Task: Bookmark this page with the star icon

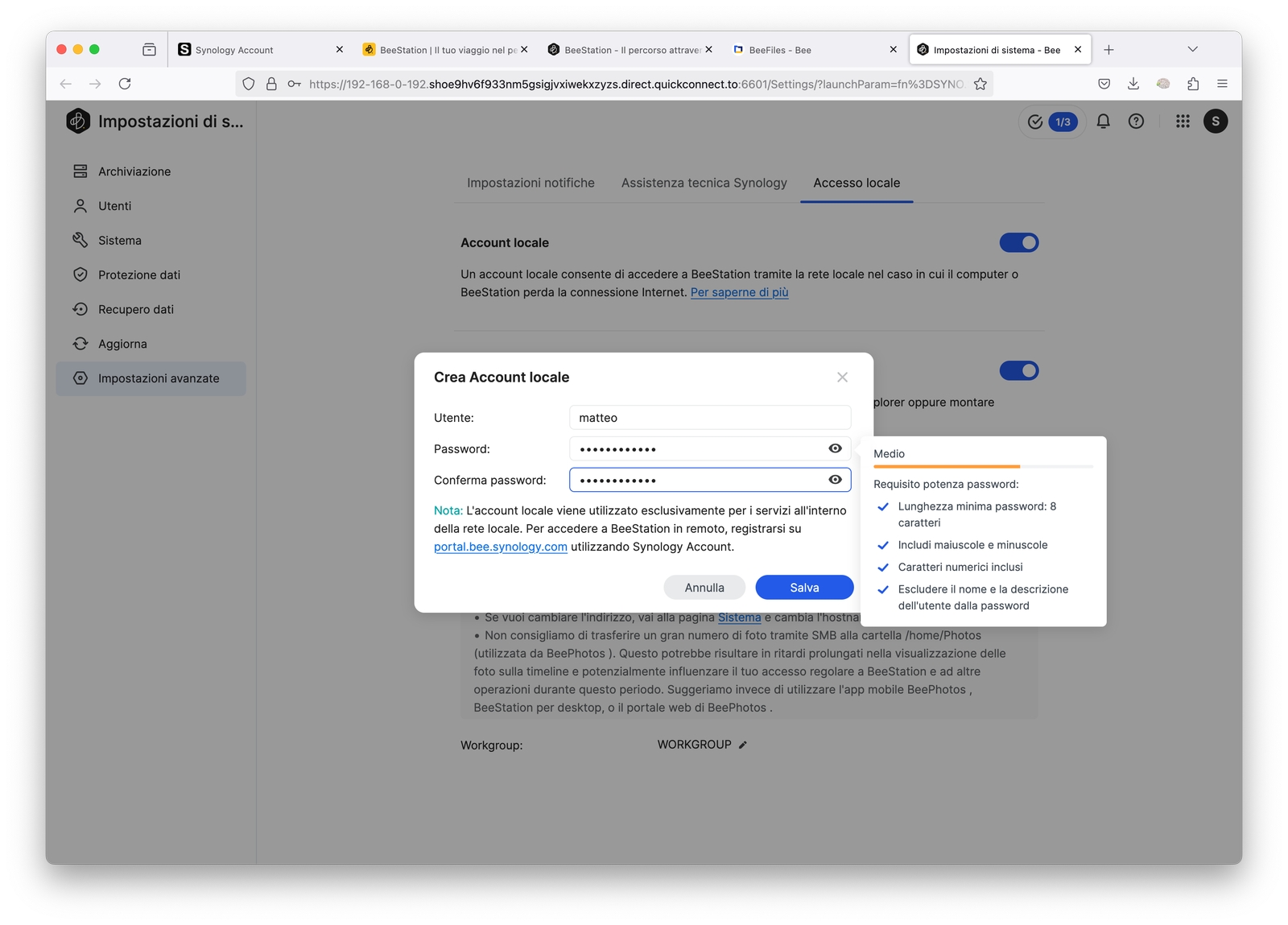Action: click(980, 84)
